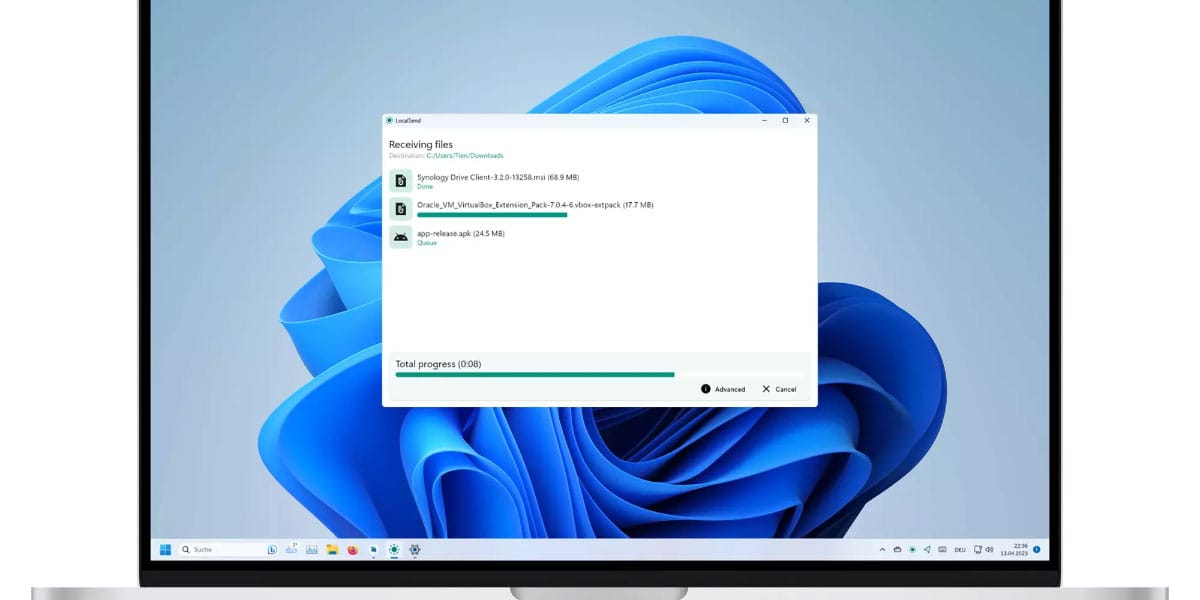Click the Oracle VirtualBox file progress bar

pos(492,214)
